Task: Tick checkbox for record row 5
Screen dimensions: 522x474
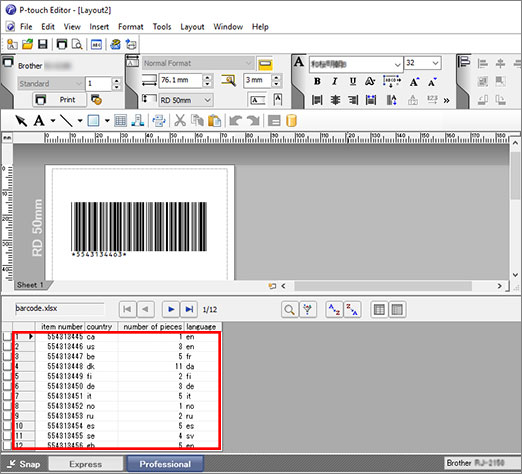Action: (7, 376)
